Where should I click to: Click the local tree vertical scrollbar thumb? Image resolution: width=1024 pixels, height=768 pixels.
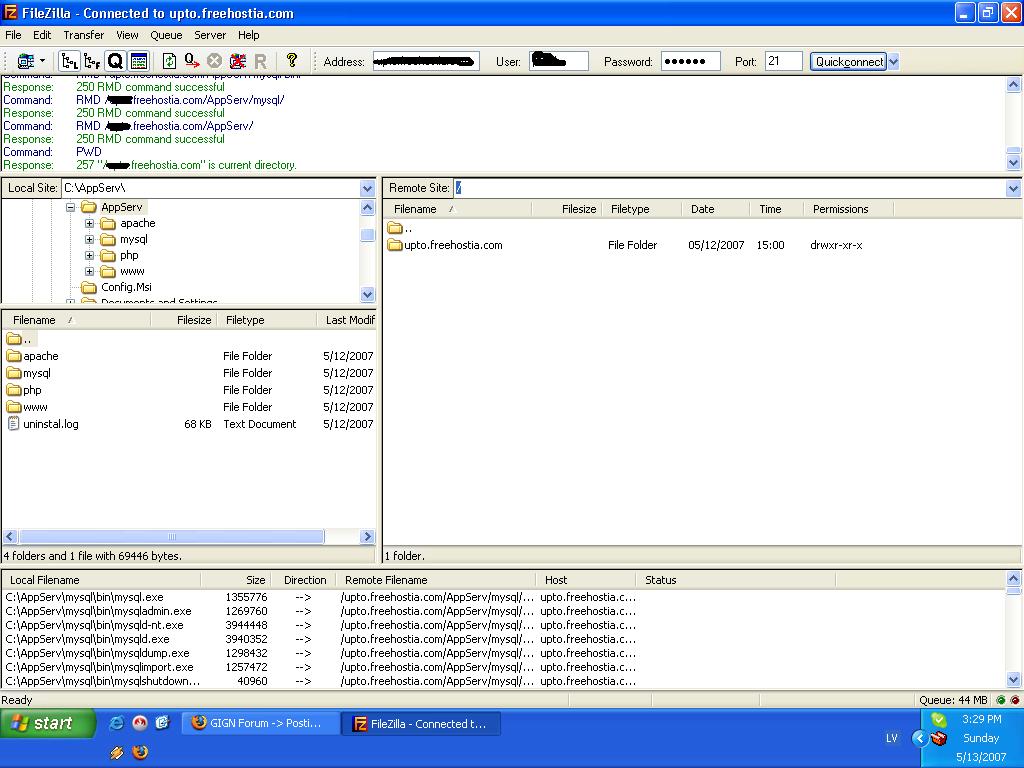368,235
